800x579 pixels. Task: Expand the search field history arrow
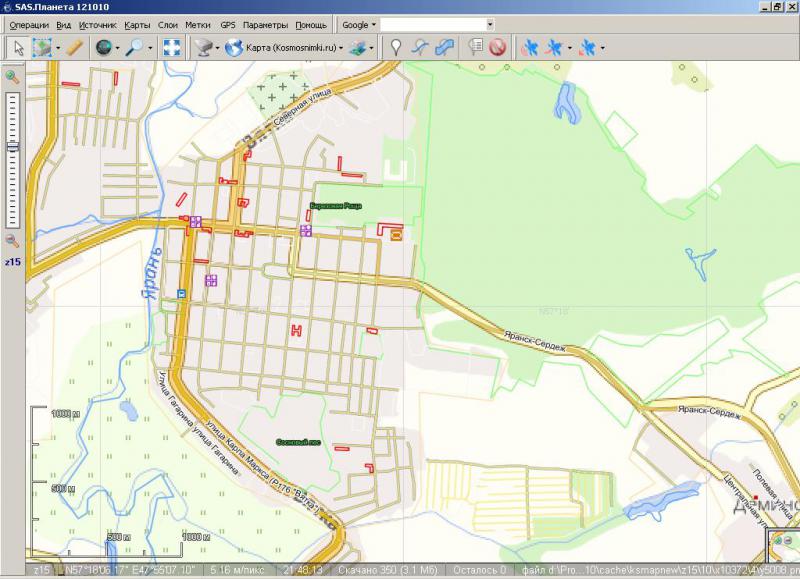[490, 23]
